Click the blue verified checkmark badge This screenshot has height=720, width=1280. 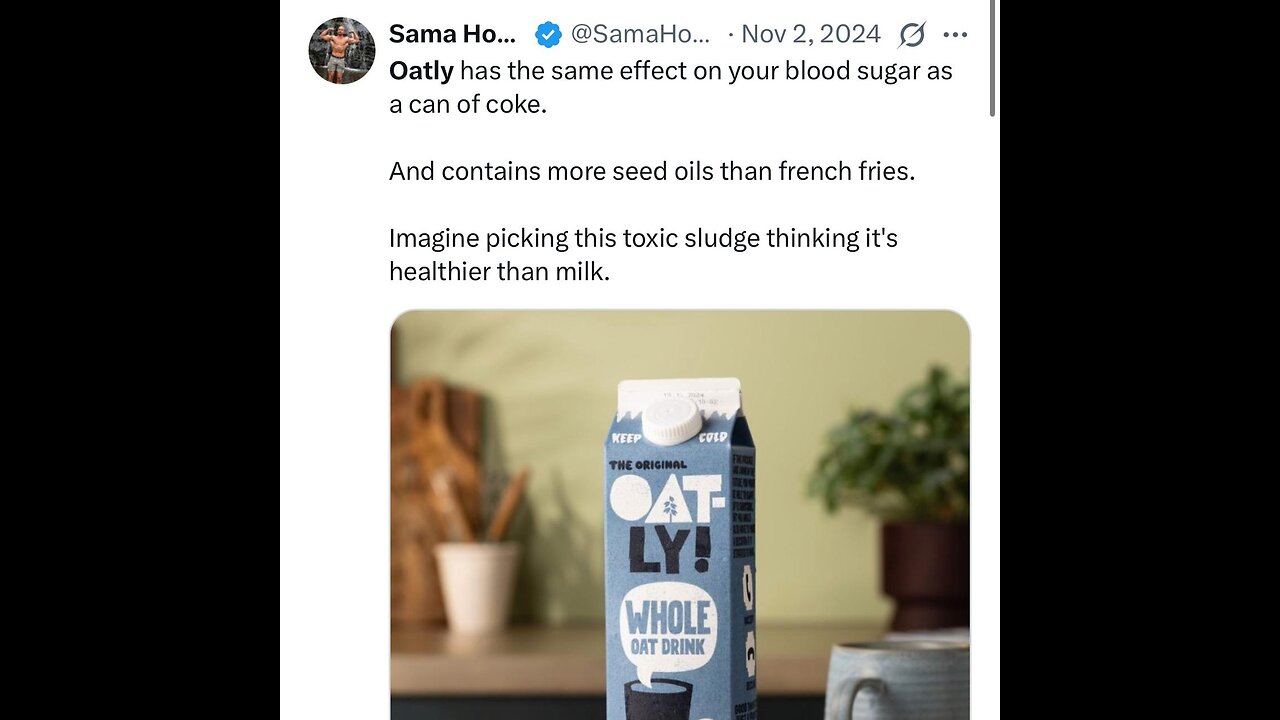(x=548, y=35)
